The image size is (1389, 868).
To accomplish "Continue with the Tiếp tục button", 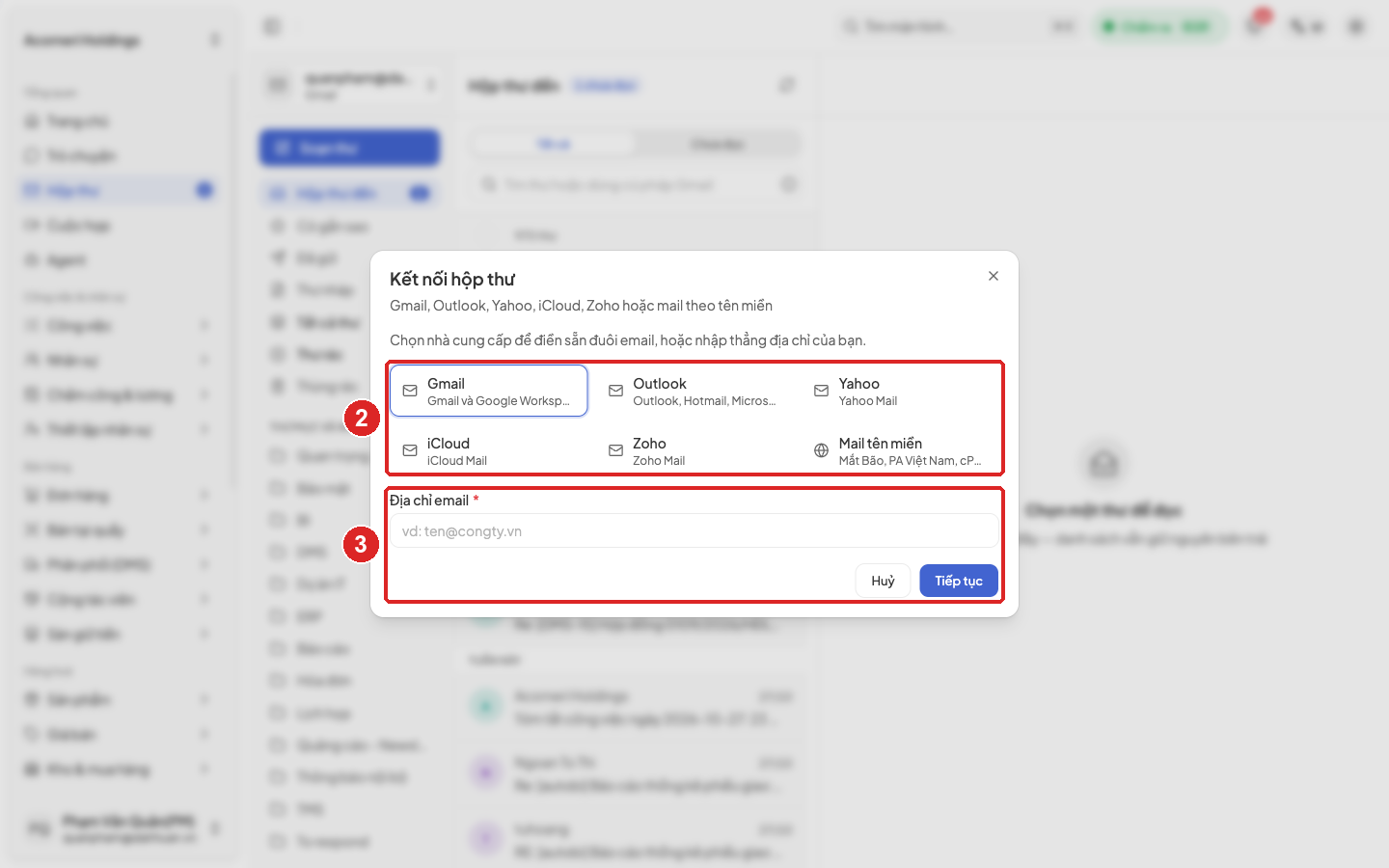I will point(959,581).
